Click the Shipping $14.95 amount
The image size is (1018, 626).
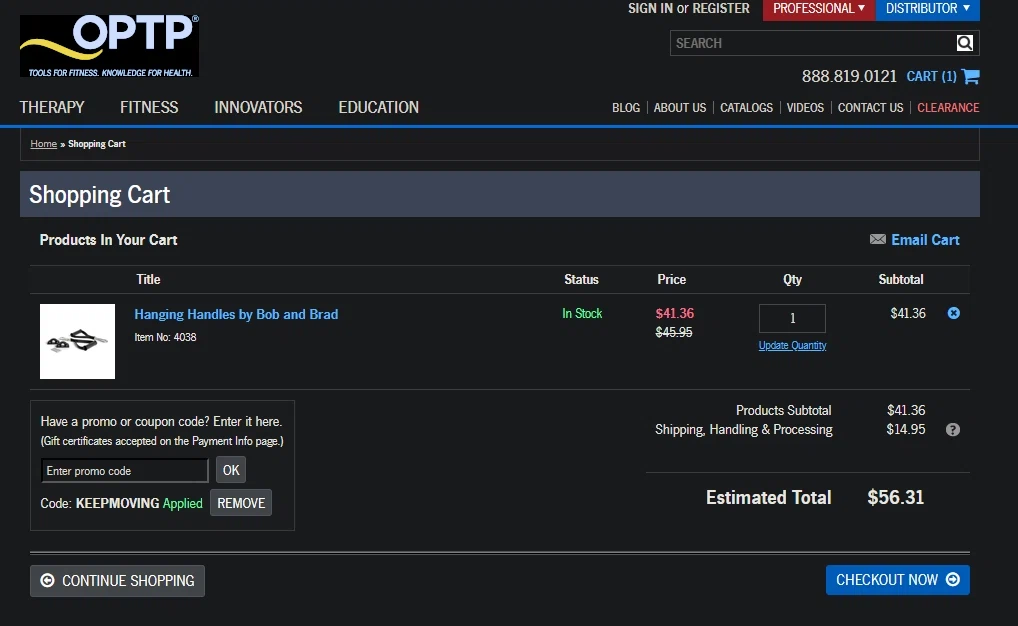point(906,429)
